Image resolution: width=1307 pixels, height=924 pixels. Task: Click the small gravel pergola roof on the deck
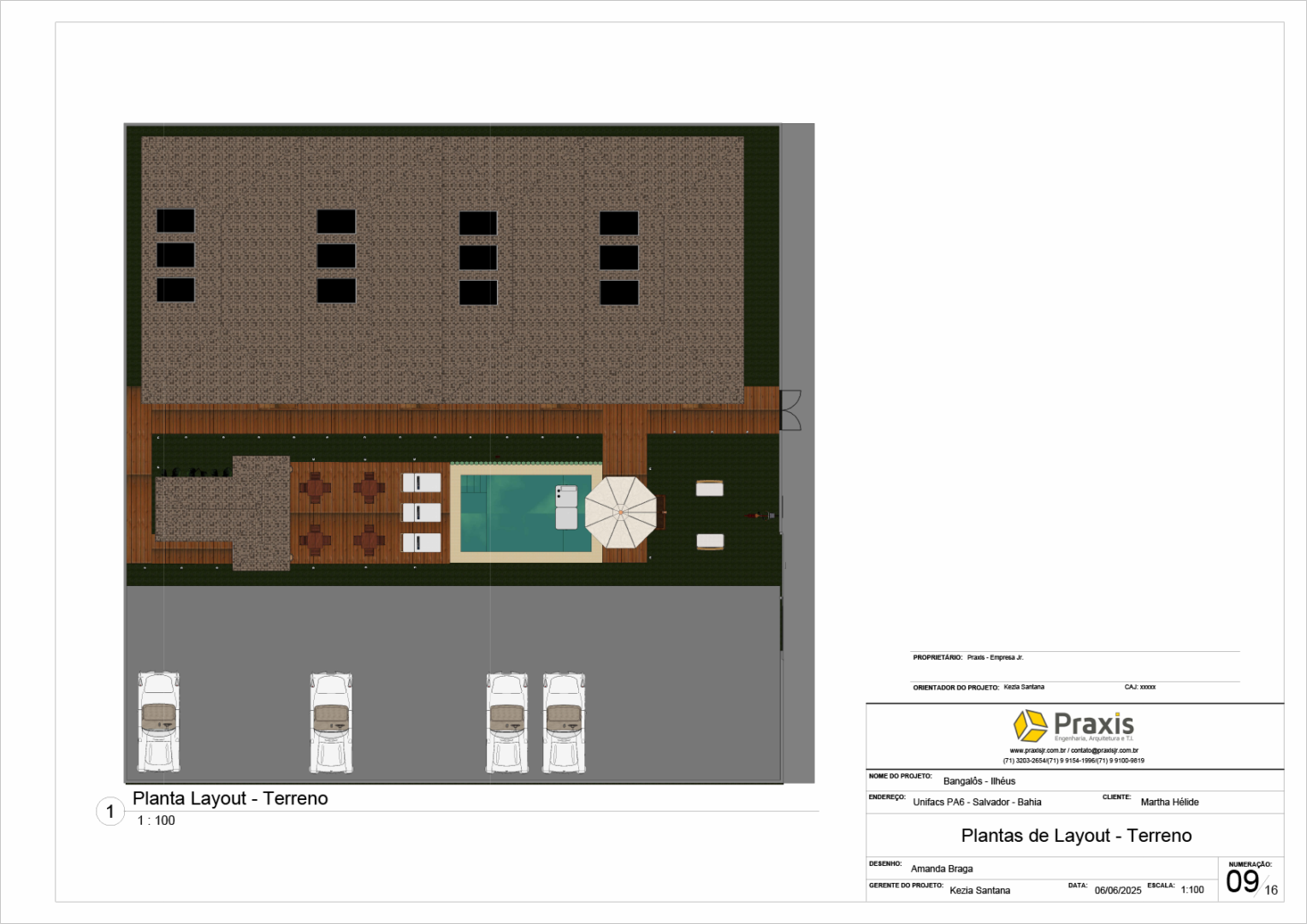[x=261, y=512]
